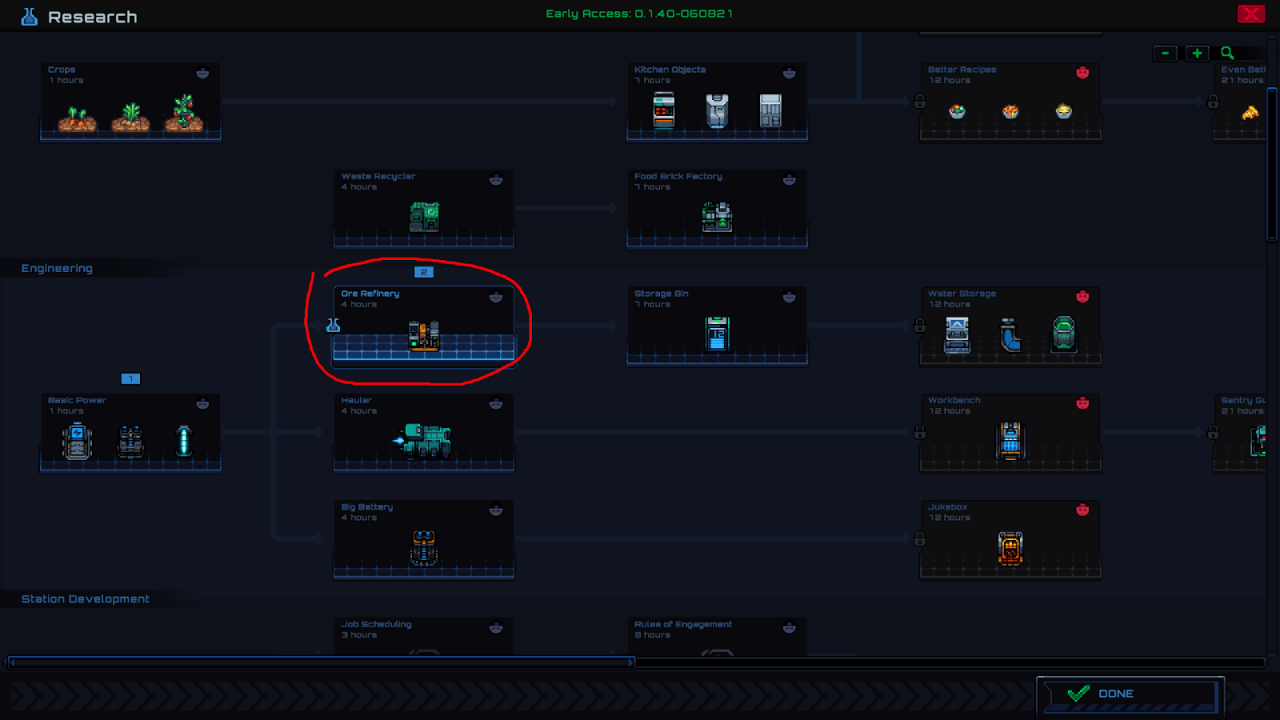This screenshot has height=720, width=1280.
Task: Click the Waste Recycler machine icon
Action: click(x=424, y=216)
